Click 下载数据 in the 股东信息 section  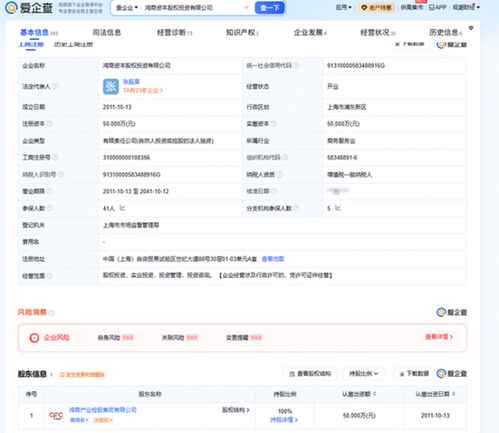click(414, 374)
